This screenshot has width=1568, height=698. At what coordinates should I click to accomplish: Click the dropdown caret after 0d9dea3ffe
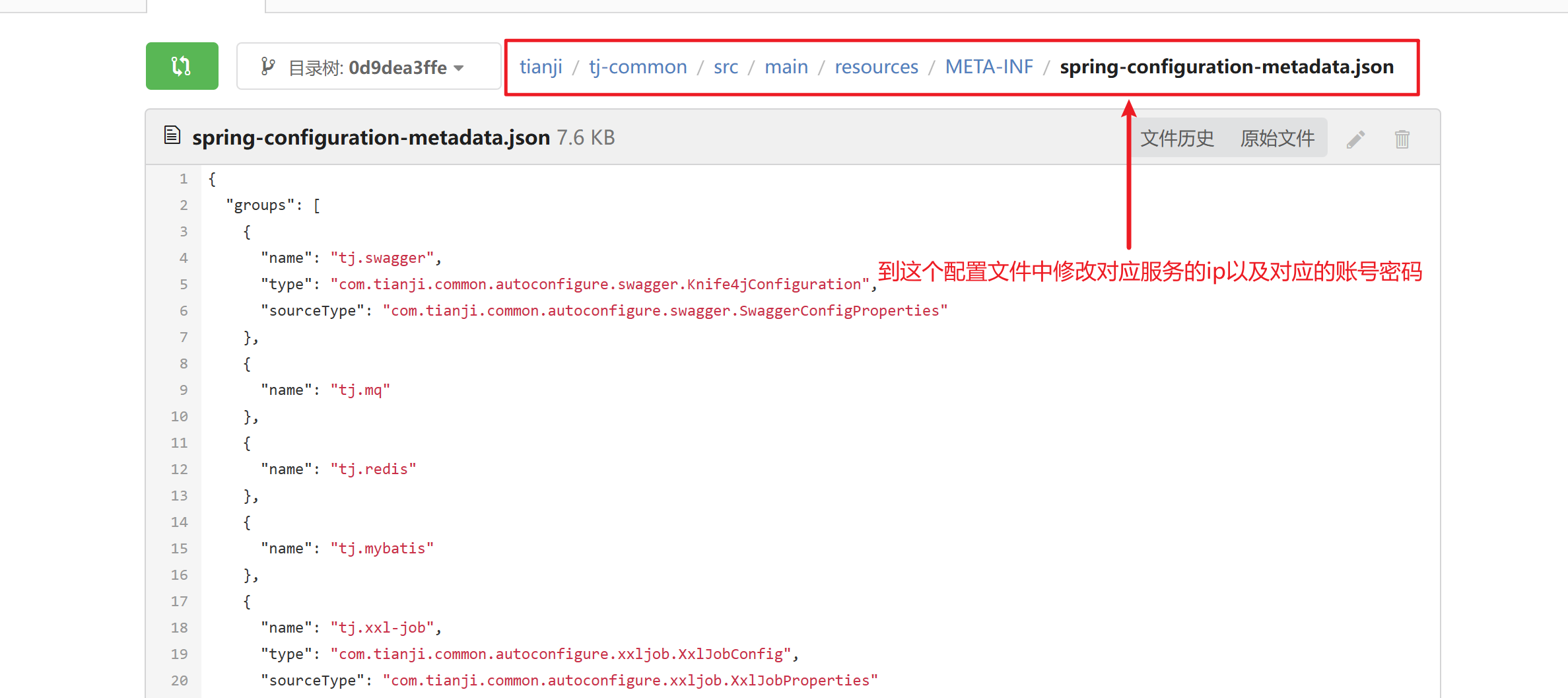[x=459, y=68]
